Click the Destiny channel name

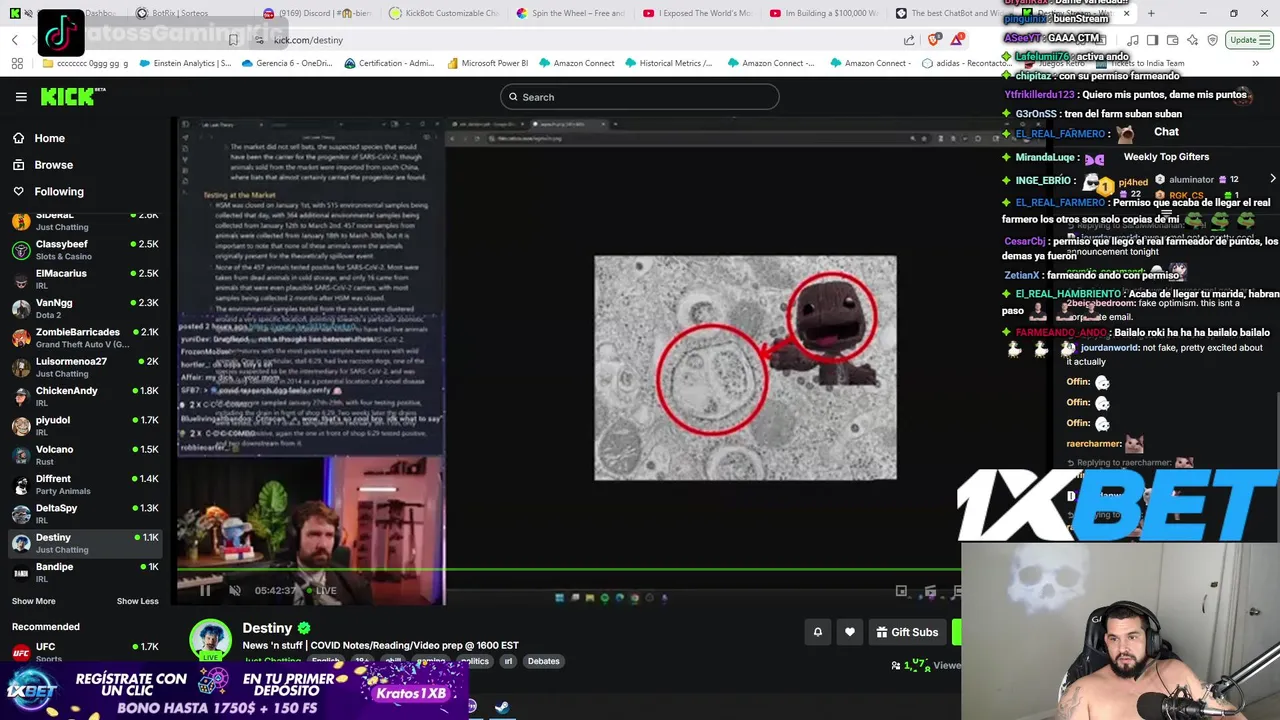267,628
